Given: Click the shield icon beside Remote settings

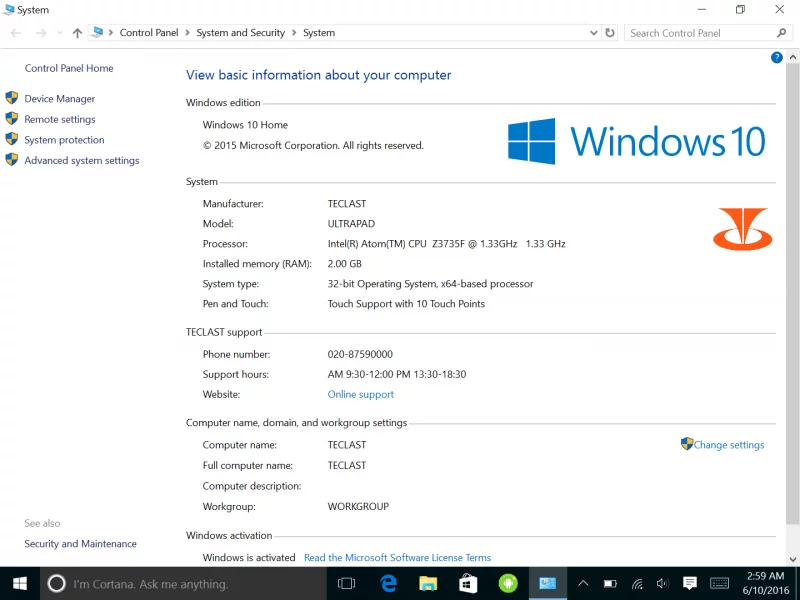Looking at the screenshot, I should pyautogui.click(x=12, y=118).
